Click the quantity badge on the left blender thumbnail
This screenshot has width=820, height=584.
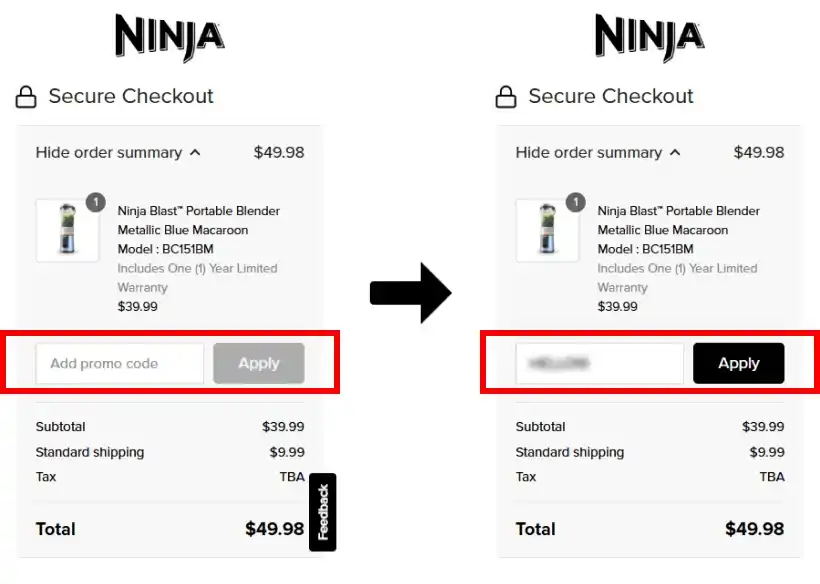coord(96,202)
